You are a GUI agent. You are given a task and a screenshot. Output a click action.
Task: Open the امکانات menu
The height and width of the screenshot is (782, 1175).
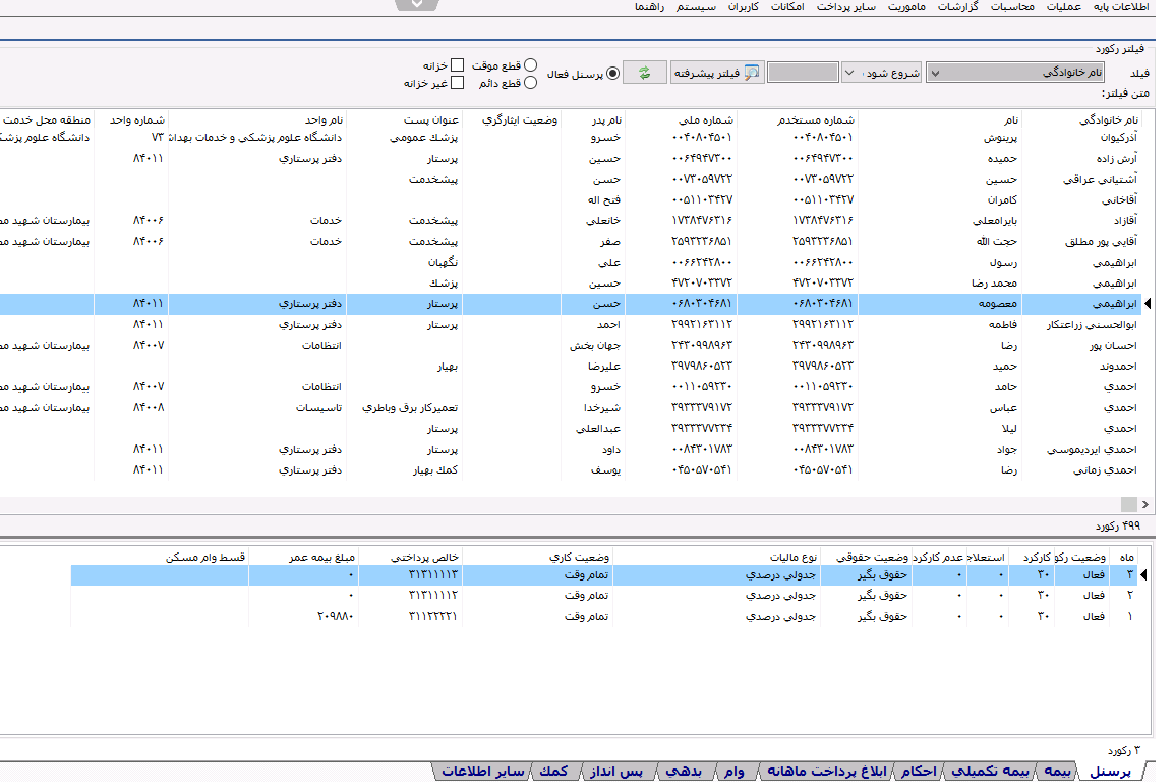(788, 7)
